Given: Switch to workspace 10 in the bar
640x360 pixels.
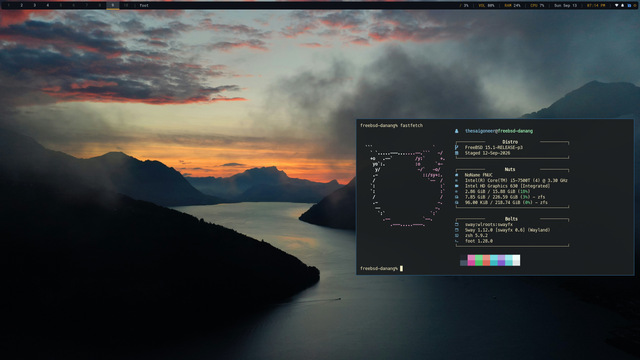Looking at the screenshot, I should coord(126,5).
